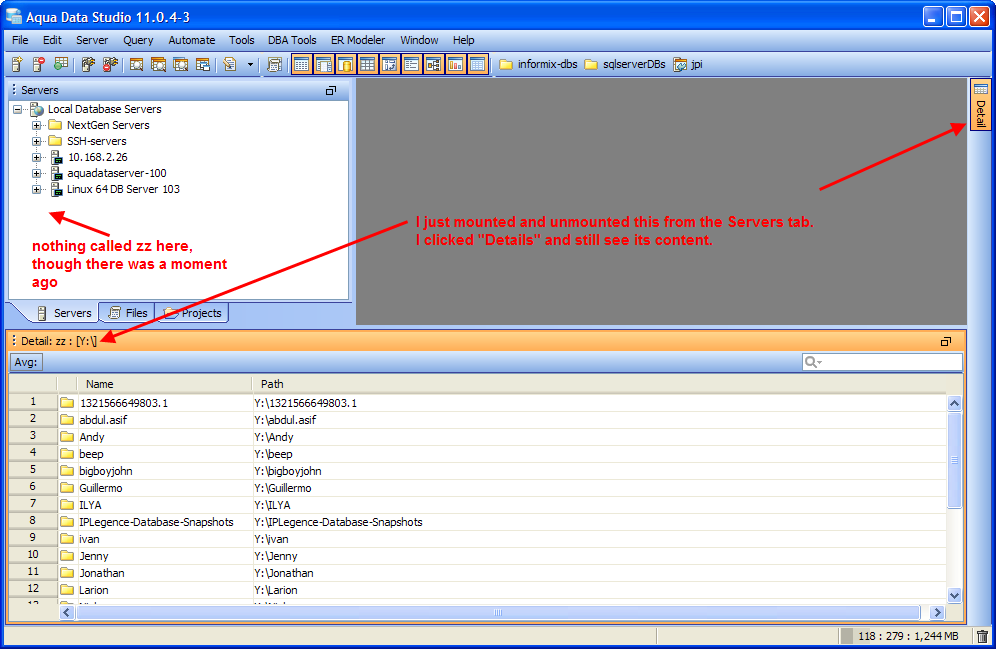The height and width of the screenshot is (649, 996).
Task: Toggle the hierarchy diagram view button
Action: [x=433, y=64]
